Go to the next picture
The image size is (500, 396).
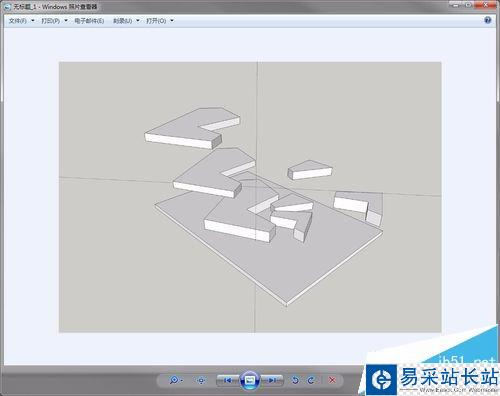click(272, 380)
